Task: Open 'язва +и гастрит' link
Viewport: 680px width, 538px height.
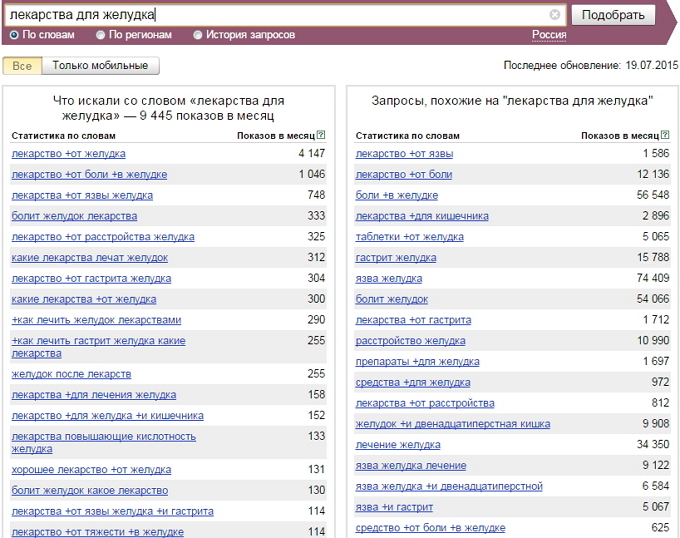Action: click(394, 507)
